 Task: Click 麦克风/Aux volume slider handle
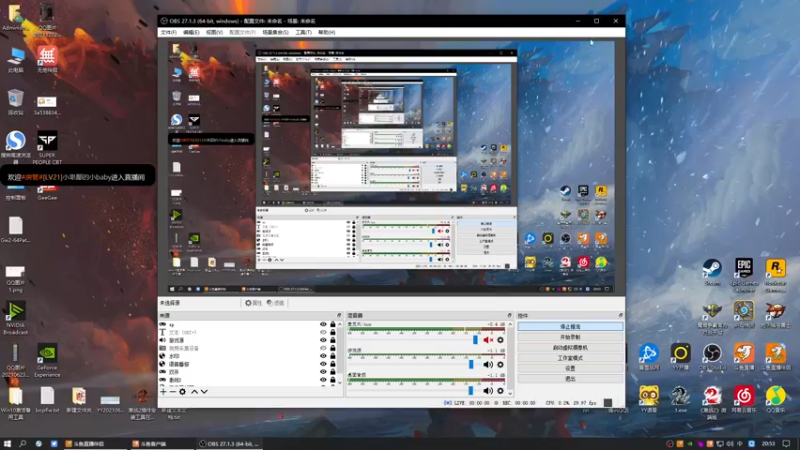coord(475,340)
